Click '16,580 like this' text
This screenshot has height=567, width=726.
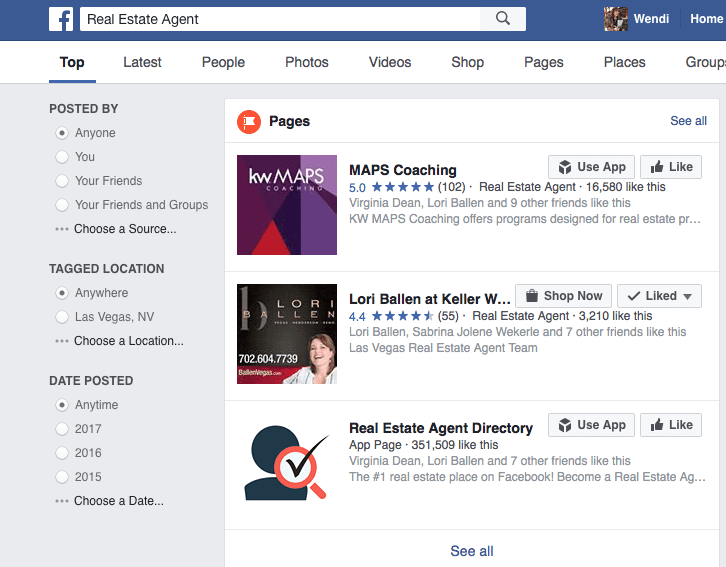[626, 187]
